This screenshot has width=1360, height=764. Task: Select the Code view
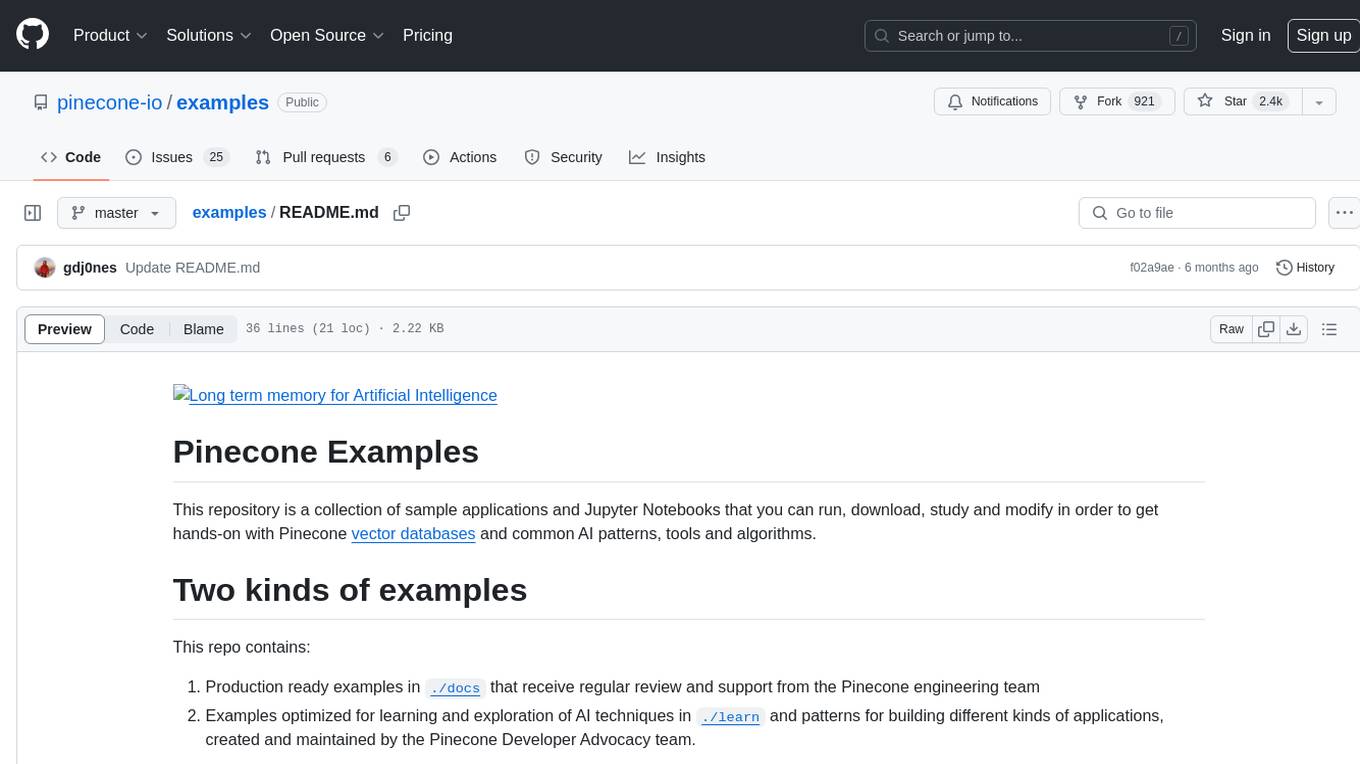click(x=137, y=329)
